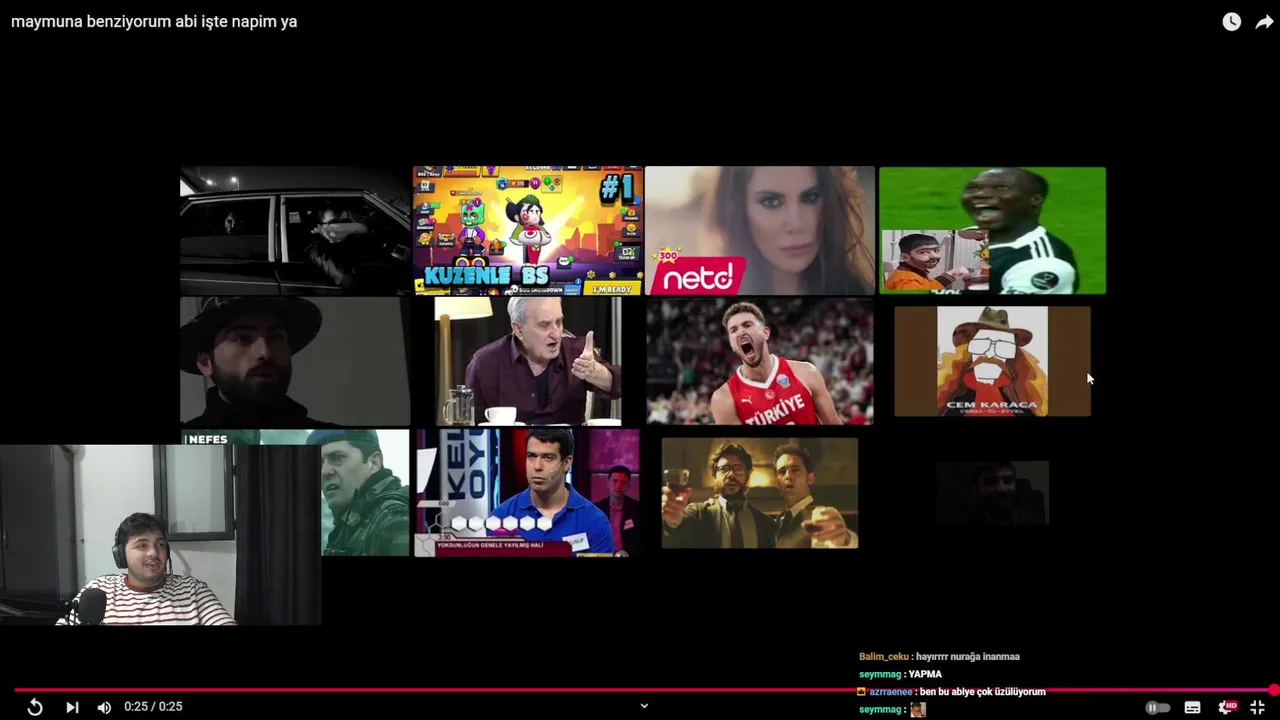Open the netd music video suggestion

pyautogui.click(x=760, y=231)
